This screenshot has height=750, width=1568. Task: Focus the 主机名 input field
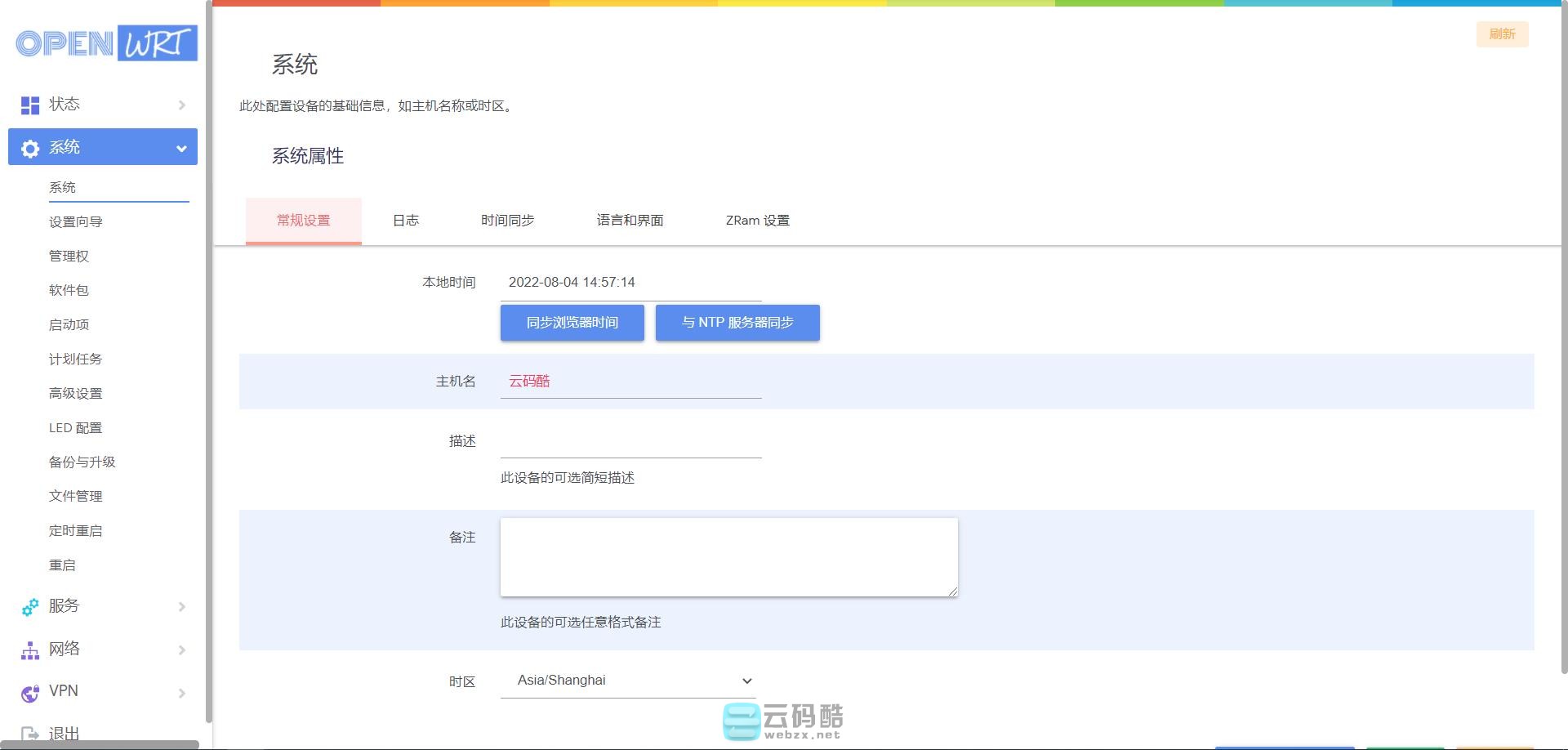point(630,382)
